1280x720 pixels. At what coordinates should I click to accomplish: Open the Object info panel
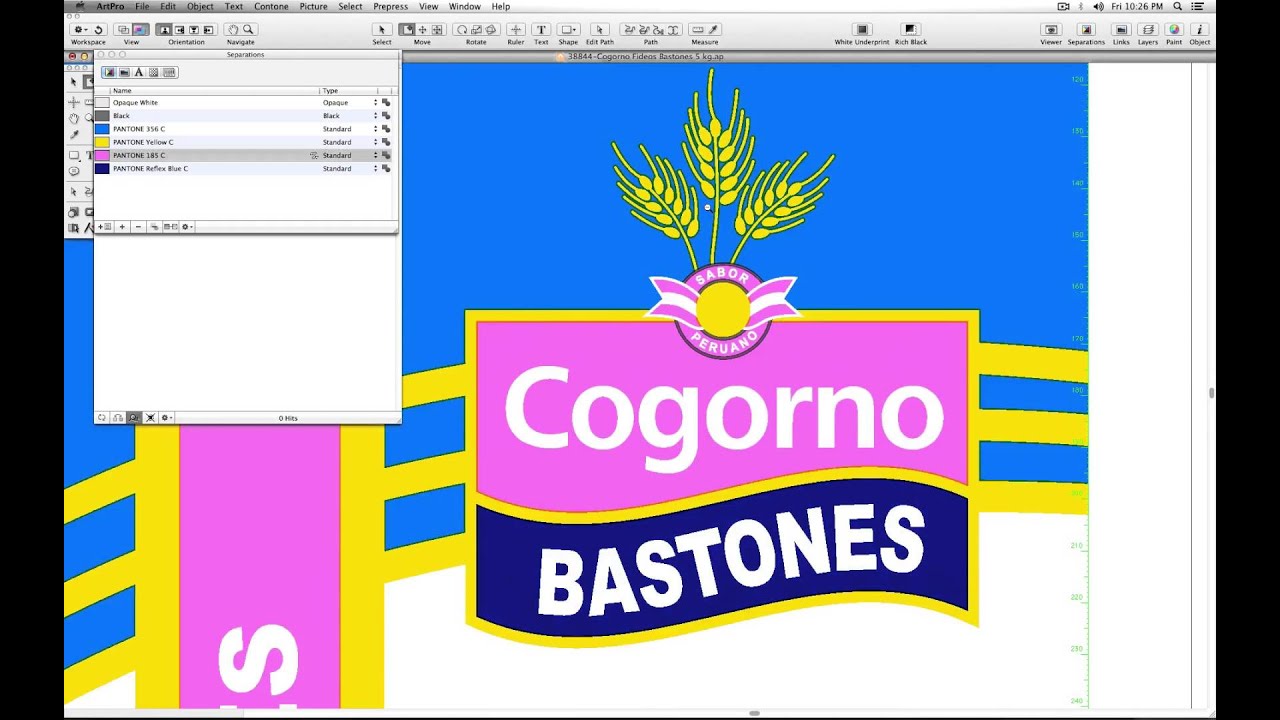click(x=1200, y=30)
